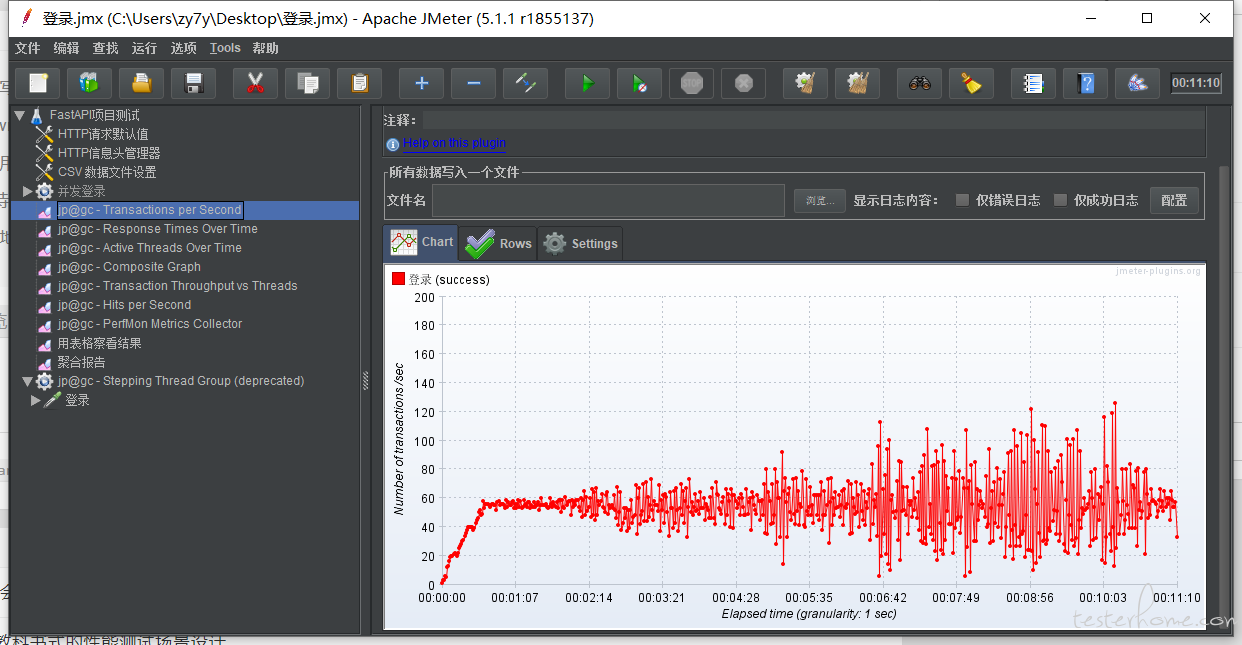Open the 文件 menu
The height and width of the screenshot is (645, 1242).
pos(28,48)
